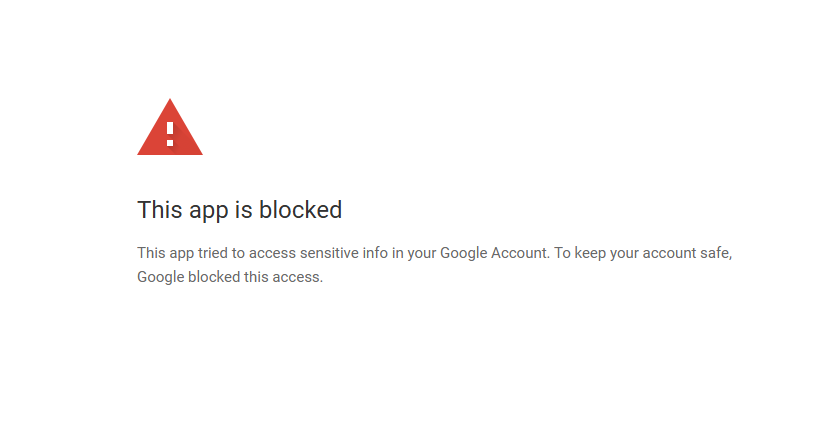Image resolution: width=821 pixels, height=444 pixels.
Task: Click 'Google Account' in the description text
Action: point(494,253)
